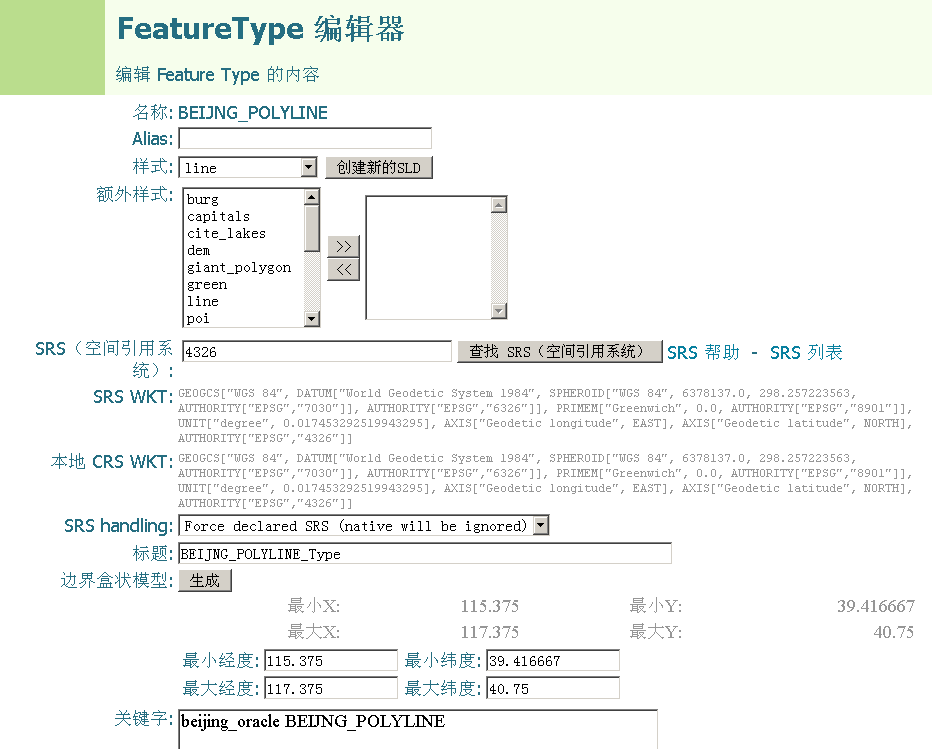Click the 关键字 keywords text area

click(x=418, y=729)
